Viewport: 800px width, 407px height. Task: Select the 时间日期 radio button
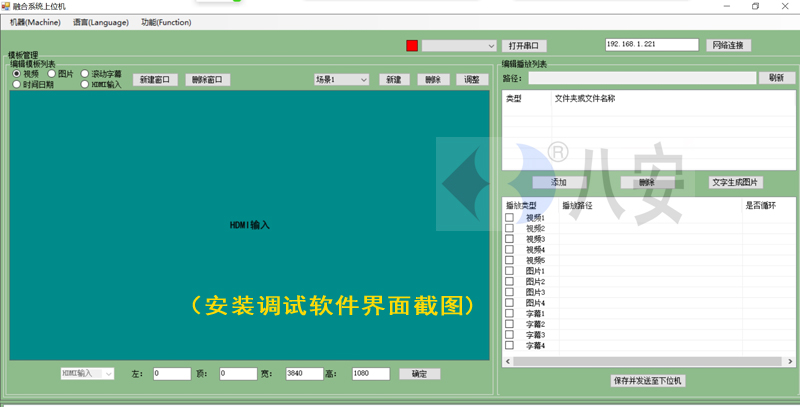[17, 84]
